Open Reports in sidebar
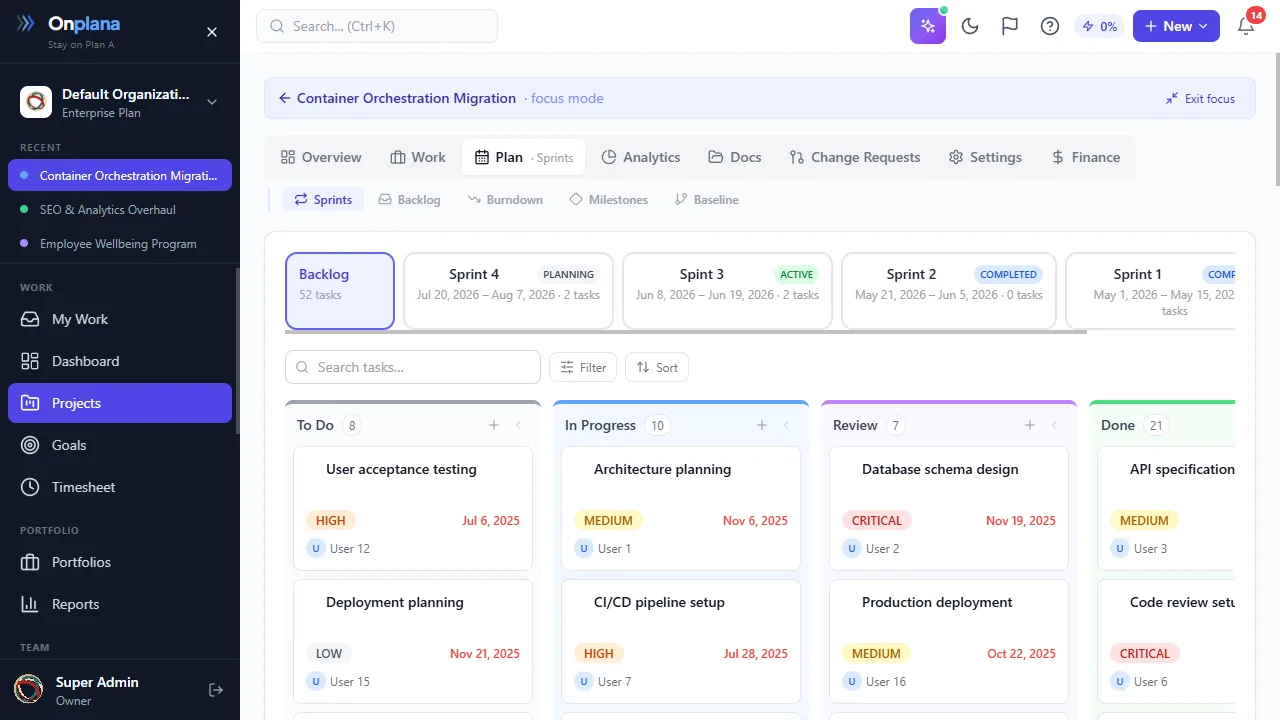Viewport: 1280px width, 720px height. coord(120,604)
